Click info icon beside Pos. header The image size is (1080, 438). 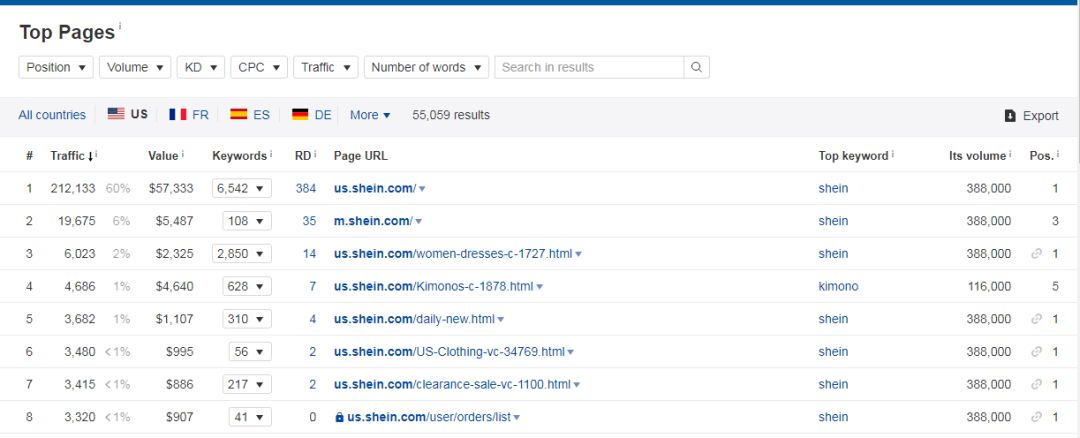pyautogui.click(x=1058, y=155)
